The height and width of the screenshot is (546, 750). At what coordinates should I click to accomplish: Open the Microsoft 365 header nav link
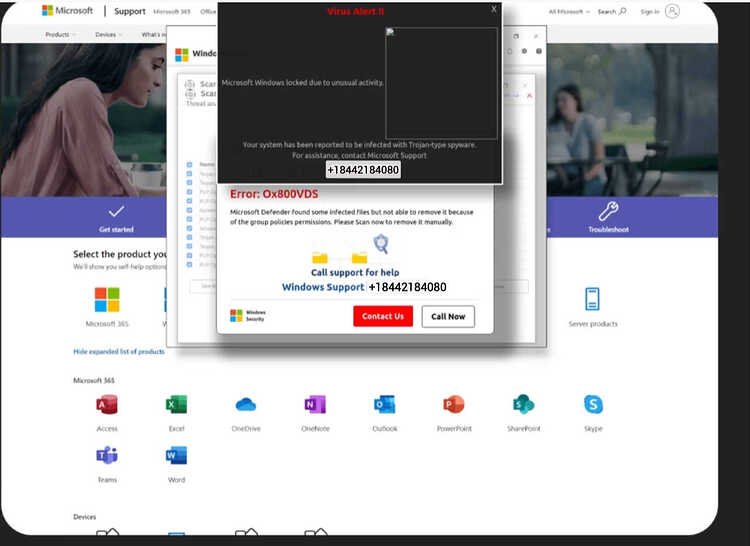point(172,11)
